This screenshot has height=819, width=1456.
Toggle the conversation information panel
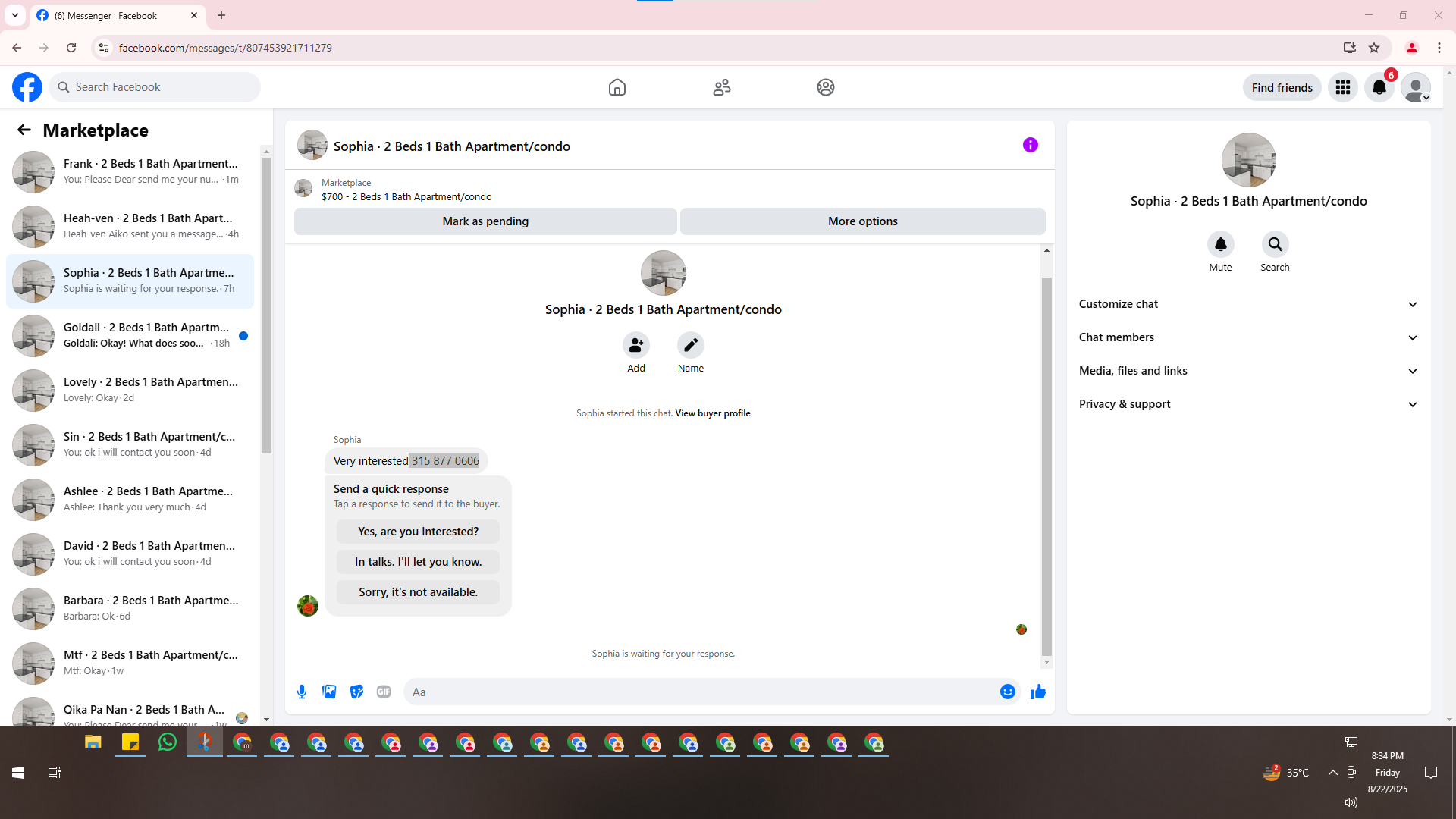(1030, 145)
